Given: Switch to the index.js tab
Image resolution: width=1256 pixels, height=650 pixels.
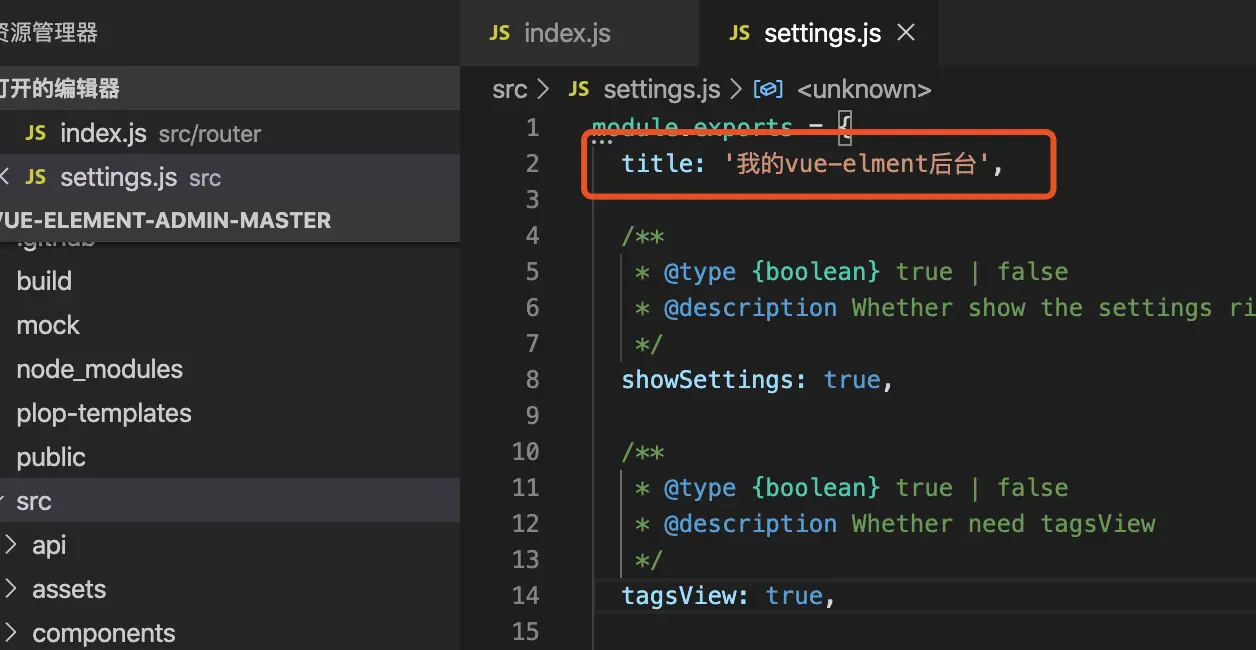Looking at the screenshot, I should (x=566, y=33).
